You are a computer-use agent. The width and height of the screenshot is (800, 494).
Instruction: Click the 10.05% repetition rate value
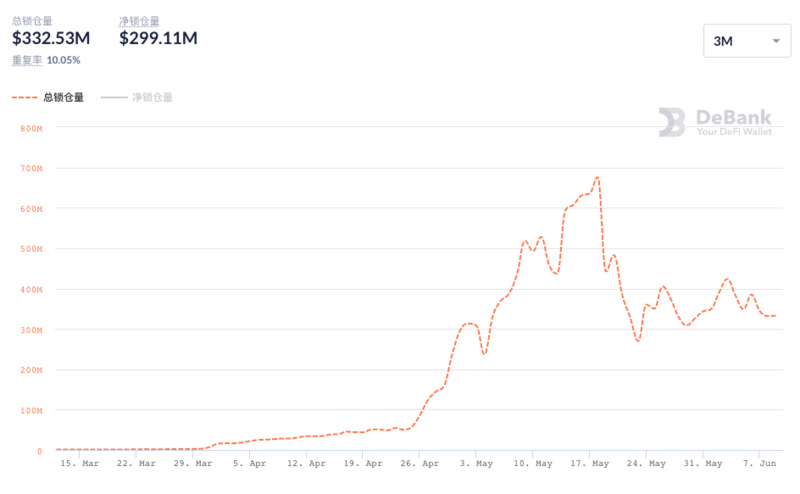pyautogui.click(x=64, y=60)
